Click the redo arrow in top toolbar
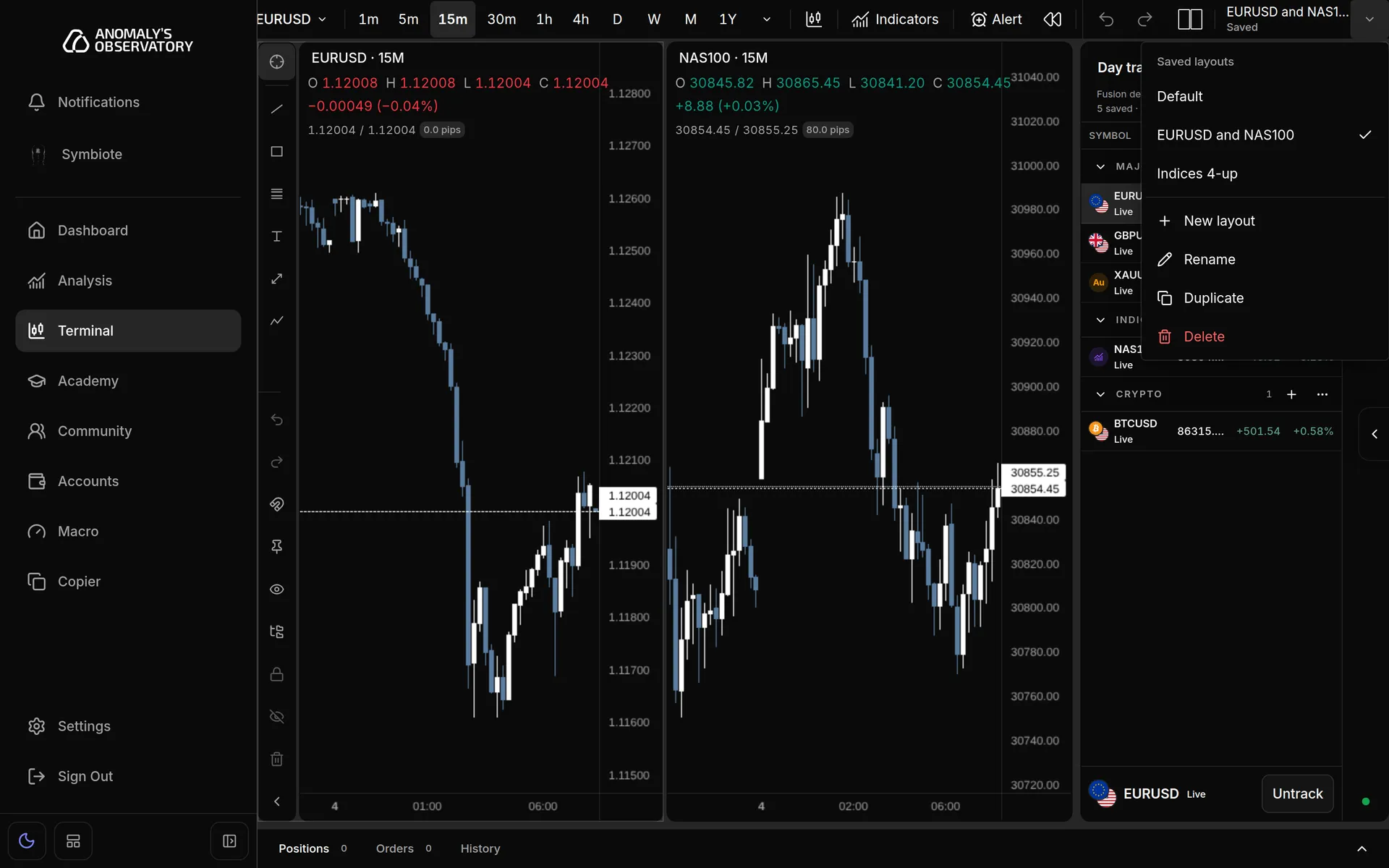The height and width of the screenshot is (868, 1389). coord(1144,20)
